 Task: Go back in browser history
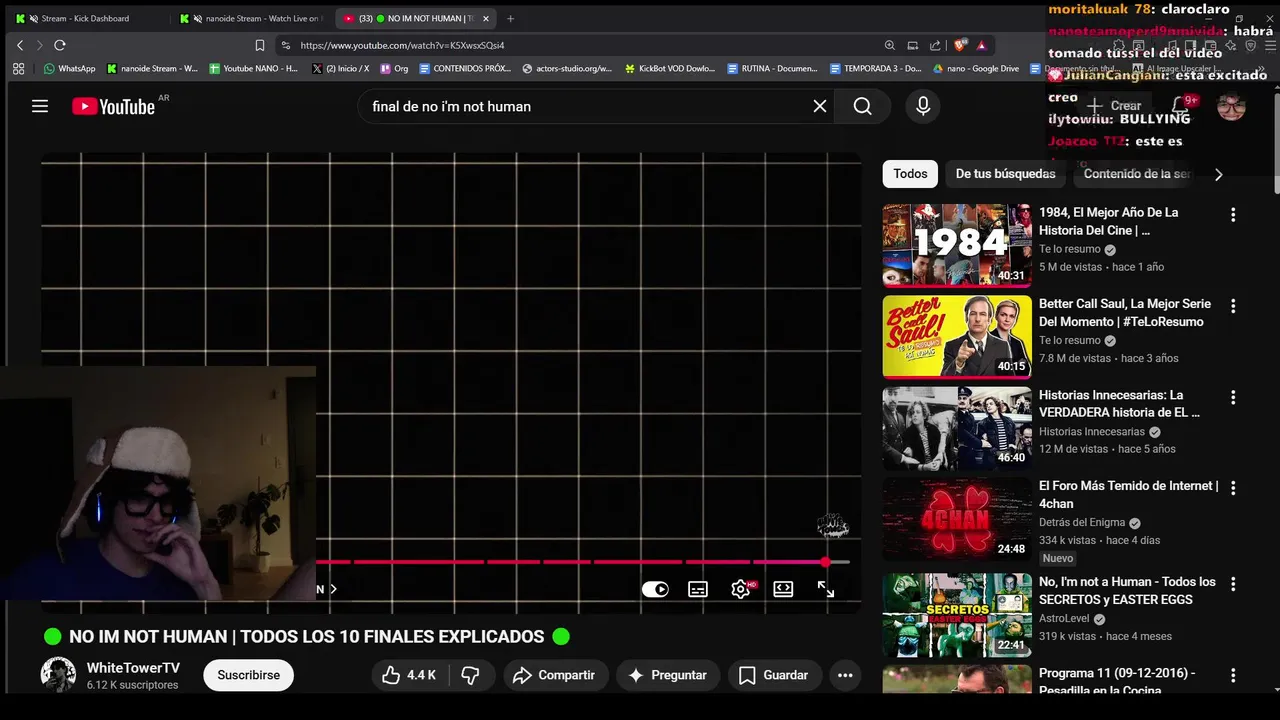[x=20, y=45]
